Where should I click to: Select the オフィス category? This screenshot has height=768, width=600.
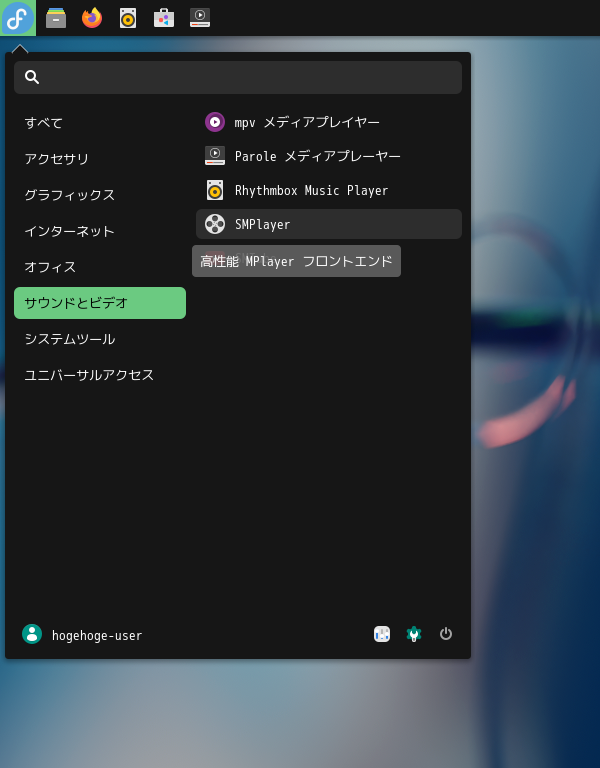[100, 267]
